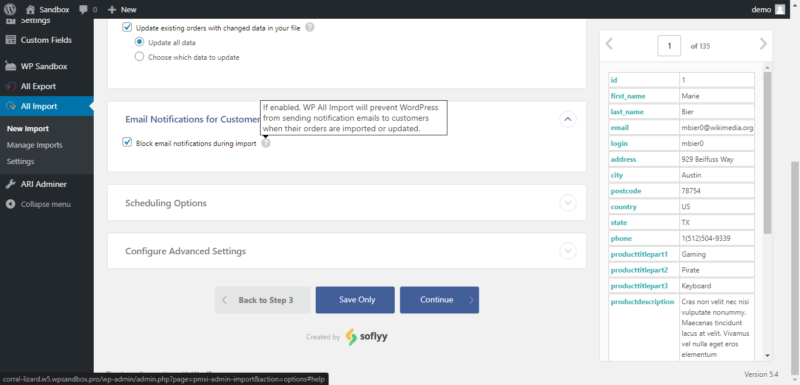
Task: Click Collapse menu link
Action: click(45, 204)
